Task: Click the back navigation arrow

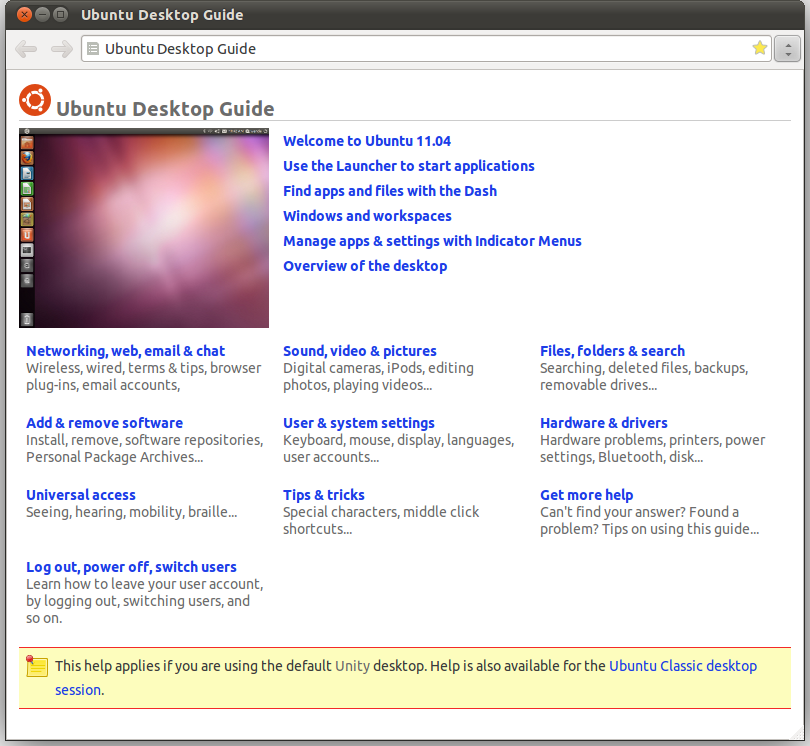Action: (x=26, y=49)
